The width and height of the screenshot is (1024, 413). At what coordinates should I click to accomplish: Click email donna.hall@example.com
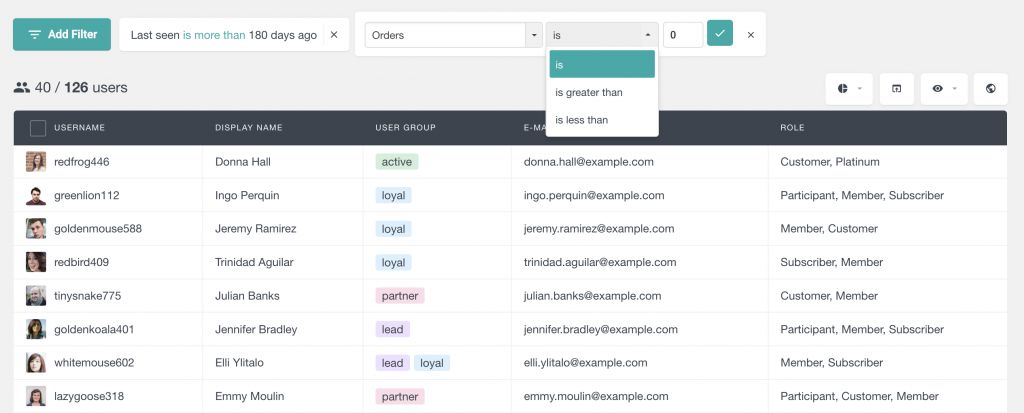click(x=588, y=161)
